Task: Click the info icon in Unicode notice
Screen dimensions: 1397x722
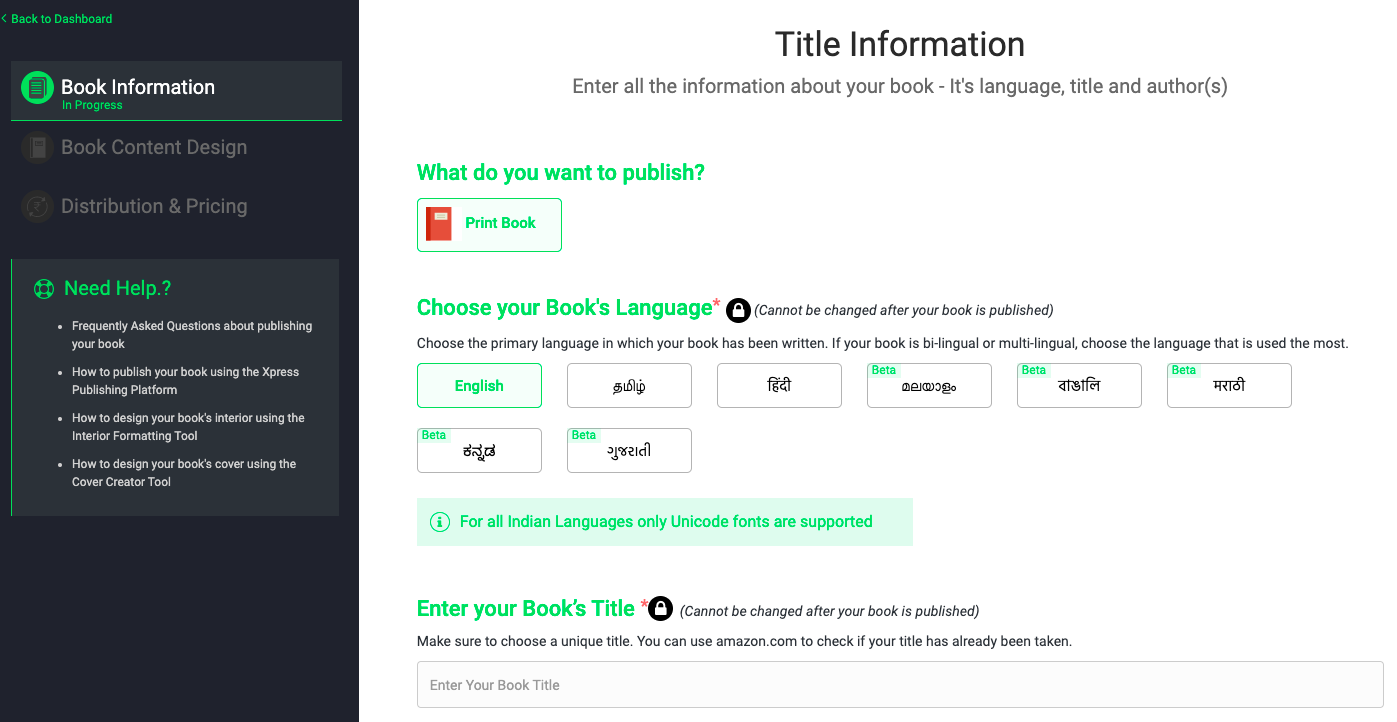Action: tap(439, 522)
